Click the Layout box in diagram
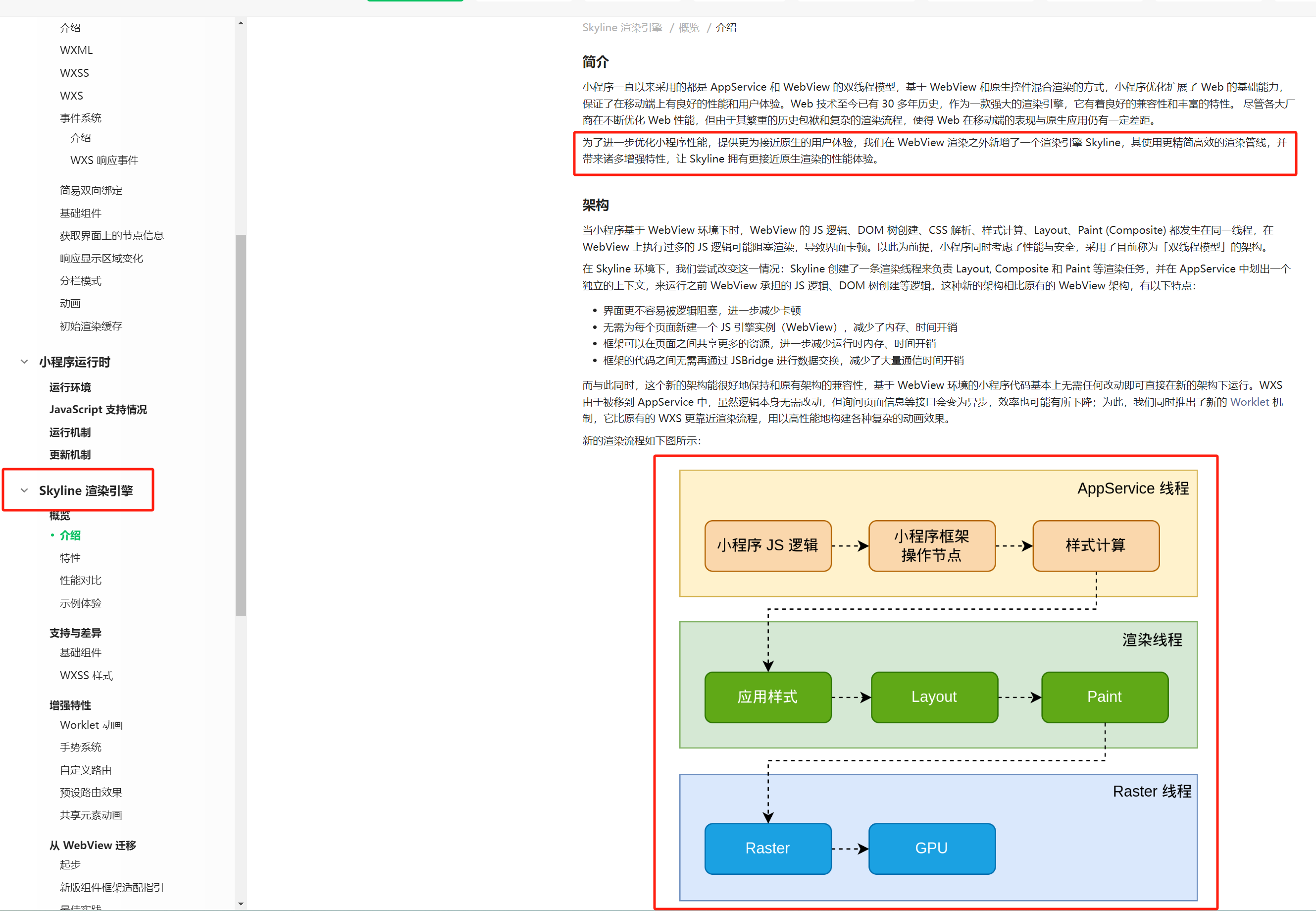 [x=934, y=697]
